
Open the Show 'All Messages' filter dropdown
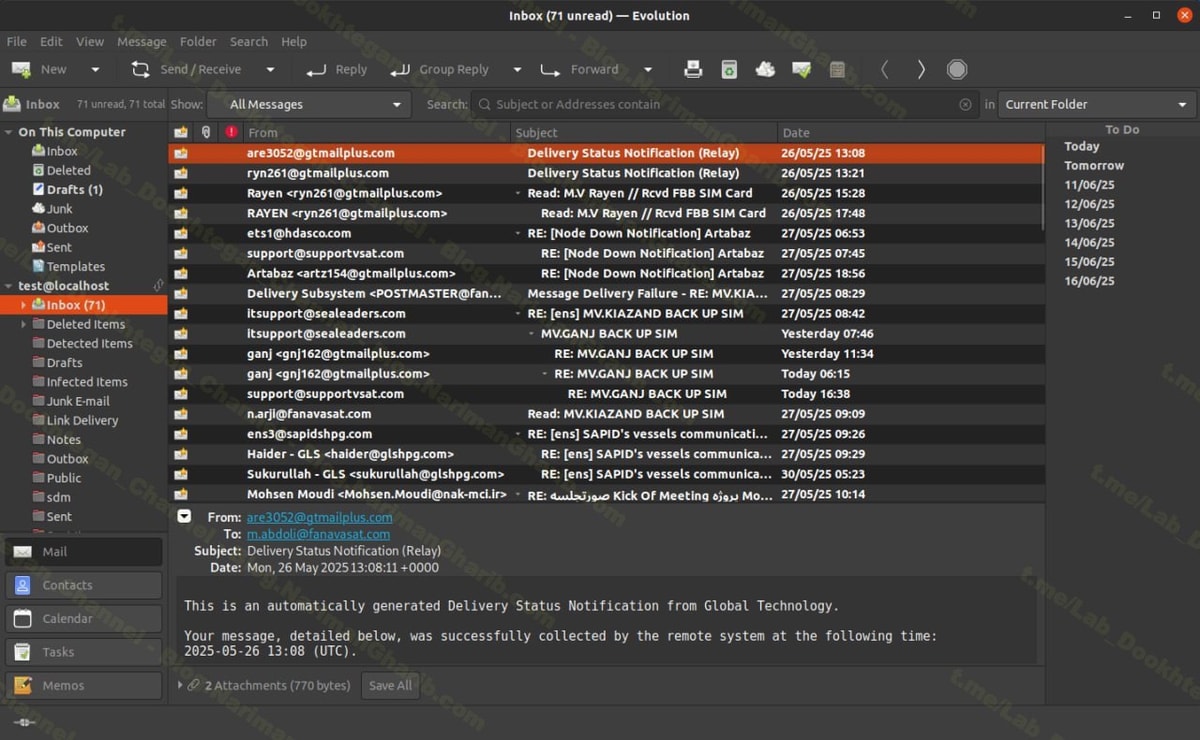[309, 104]
